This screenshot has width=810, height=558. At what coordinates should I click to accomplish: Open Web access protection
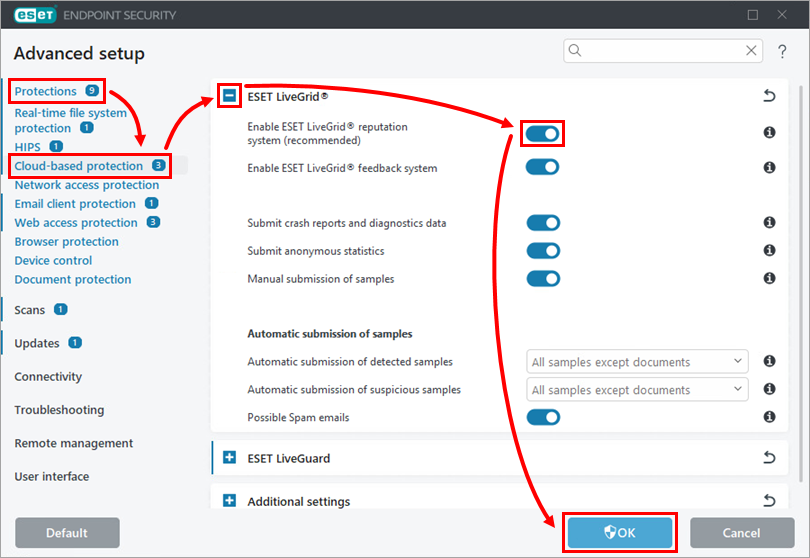pyautogui.click(x=76, y=223)
